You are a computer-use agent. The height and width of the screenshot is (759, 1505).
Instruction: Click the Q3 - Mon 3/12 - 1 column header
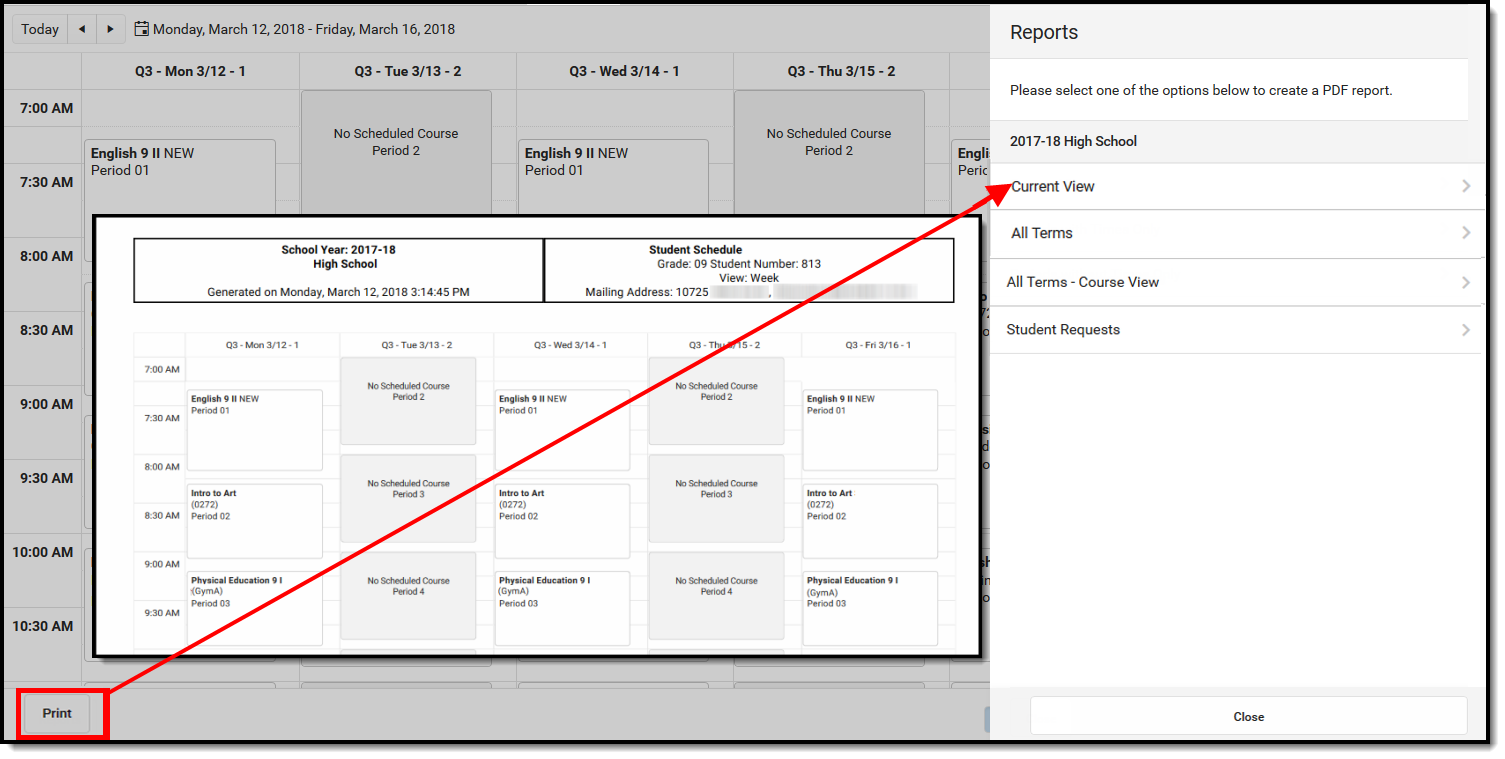click(190, 71)
